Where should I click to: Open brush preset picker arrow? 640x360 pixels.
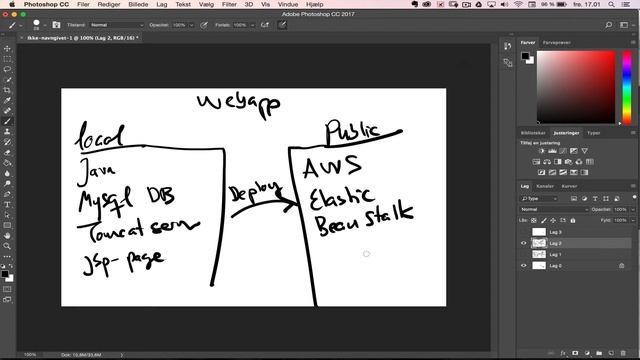click(x=44, y=25)
